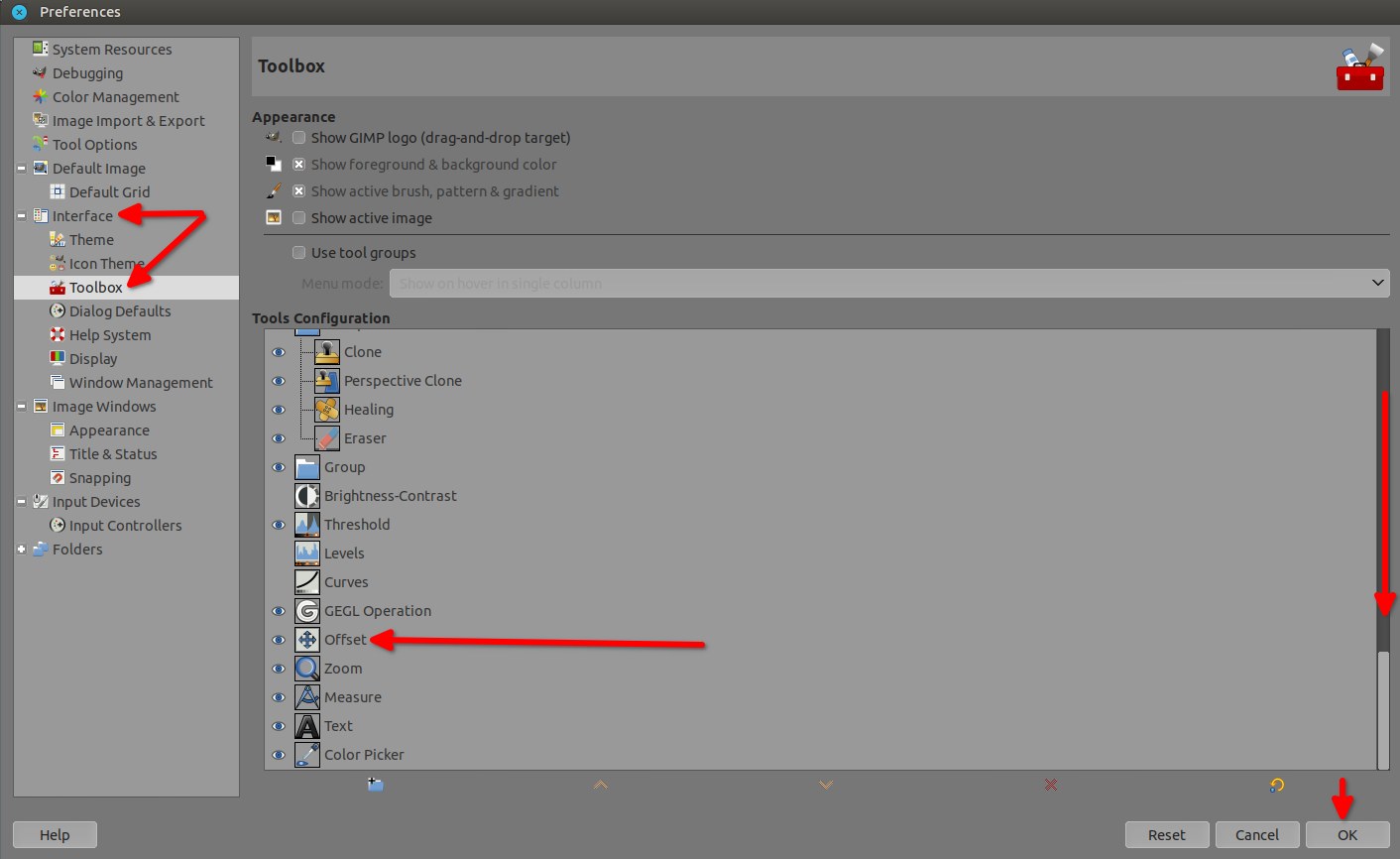This screenshot has width=1400, height=859.
Task: Open the Title & Status page
Action: tap(113, 454)
